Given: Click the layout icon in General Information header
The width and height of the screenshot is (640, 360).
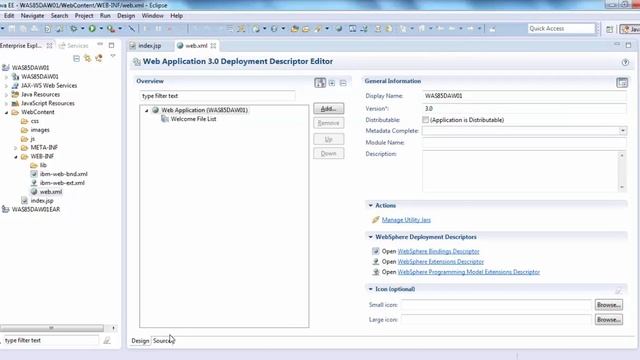Looking at the screenshot, I should coord(622,82).
